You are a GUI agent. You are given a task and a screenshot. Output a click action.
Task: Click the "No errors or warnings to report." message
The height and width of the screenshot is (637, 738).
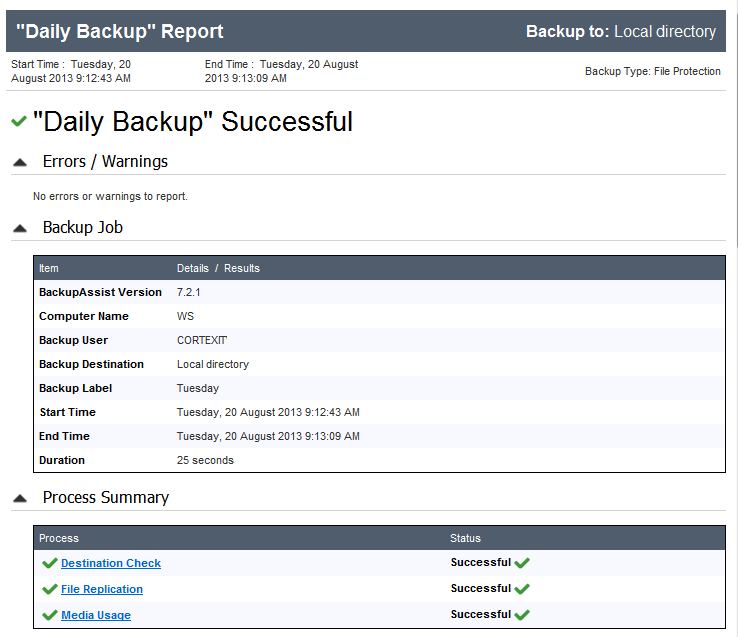(x=110, y=196)
